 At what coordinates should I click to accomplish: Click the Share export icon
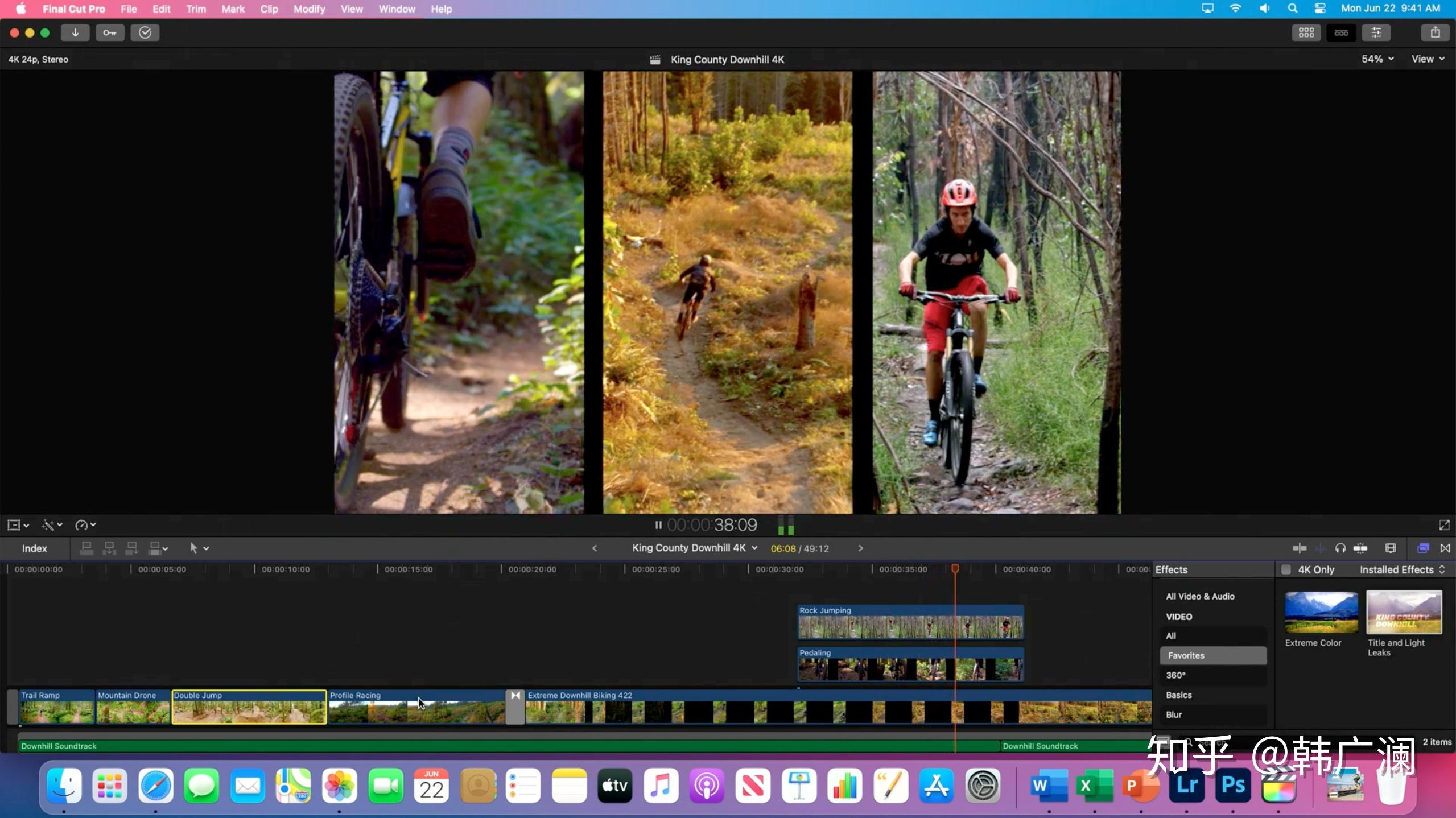1435,32
